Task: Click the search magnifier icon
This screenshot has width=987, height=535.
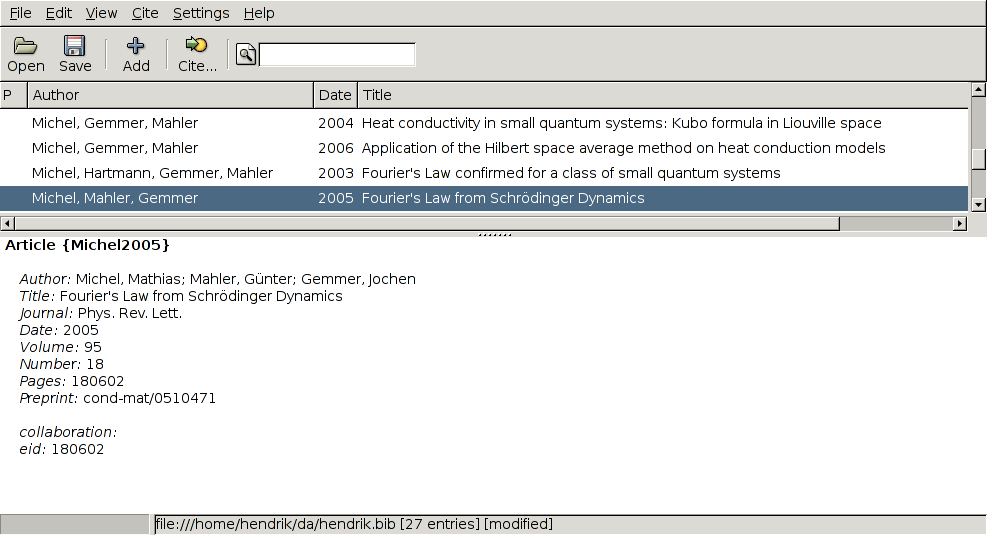Action: click(246, 55)
